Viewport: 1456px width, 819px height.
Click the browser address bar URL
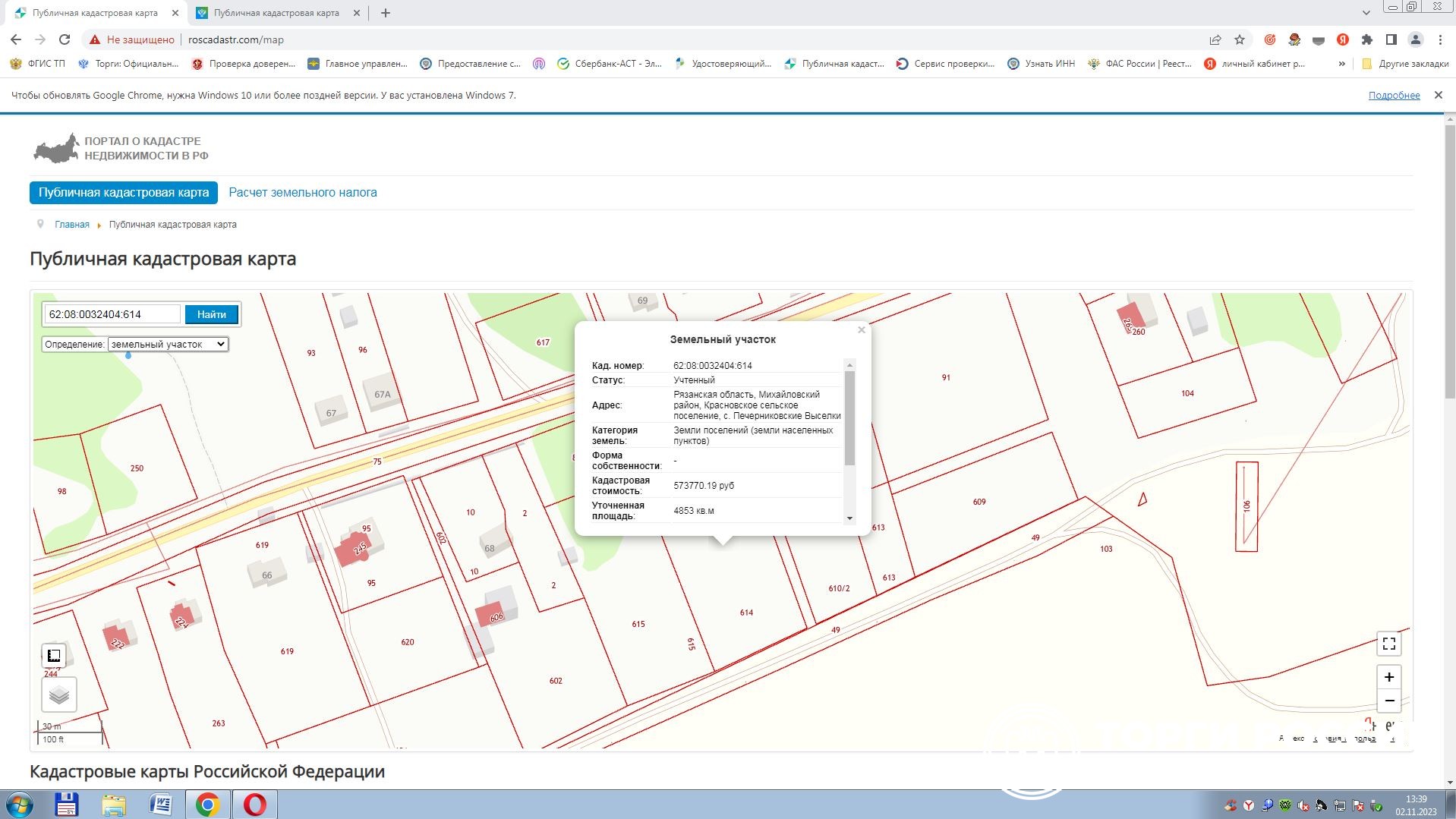point(236,39)
